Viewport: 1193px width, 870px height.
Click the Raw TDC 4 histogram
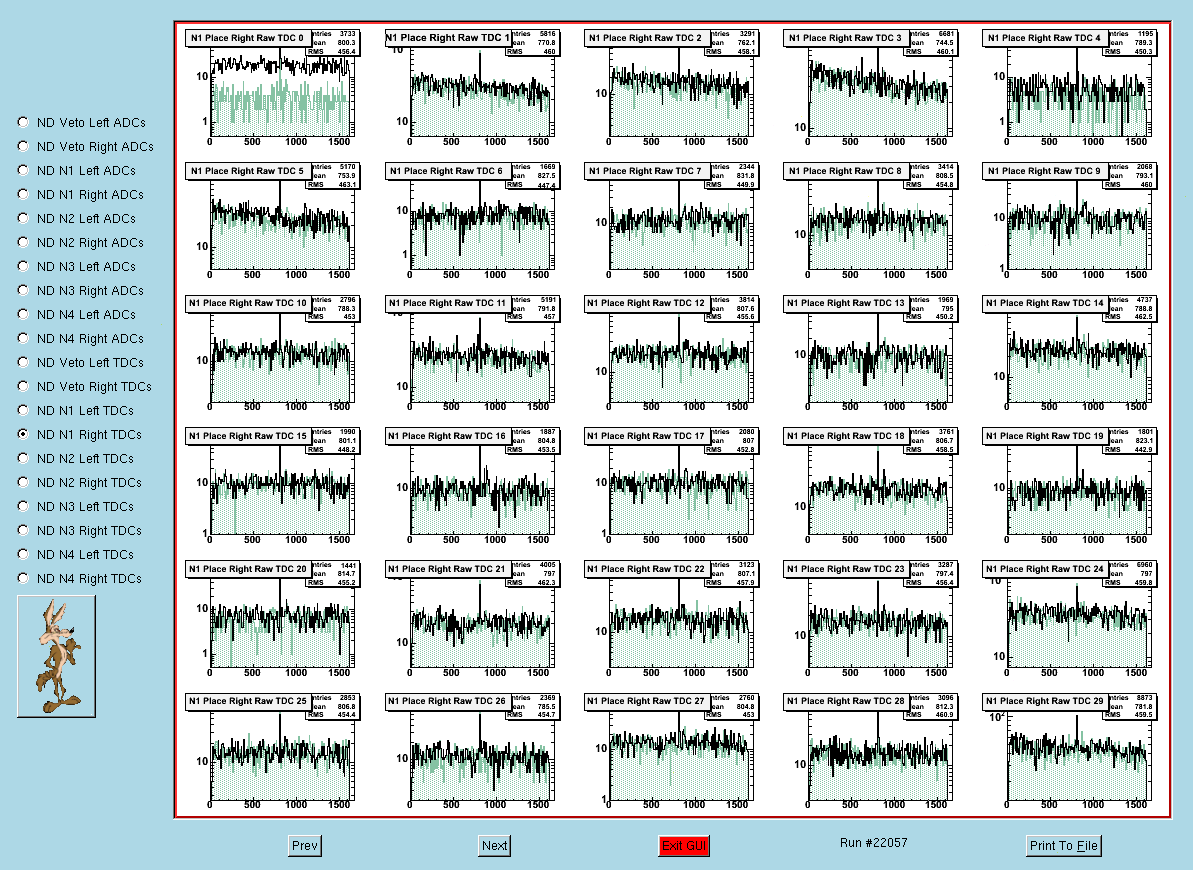coord(1068,86)
